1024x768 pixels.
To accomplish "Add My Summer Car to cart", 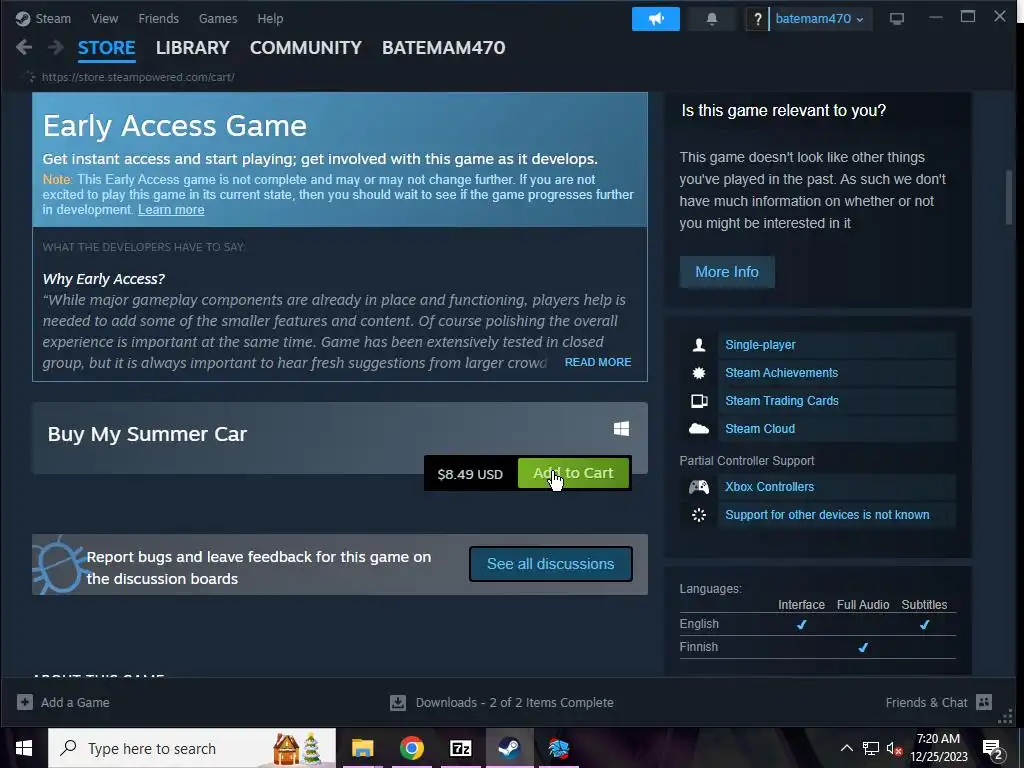I will pyautogui.click(x=573, y=473).
